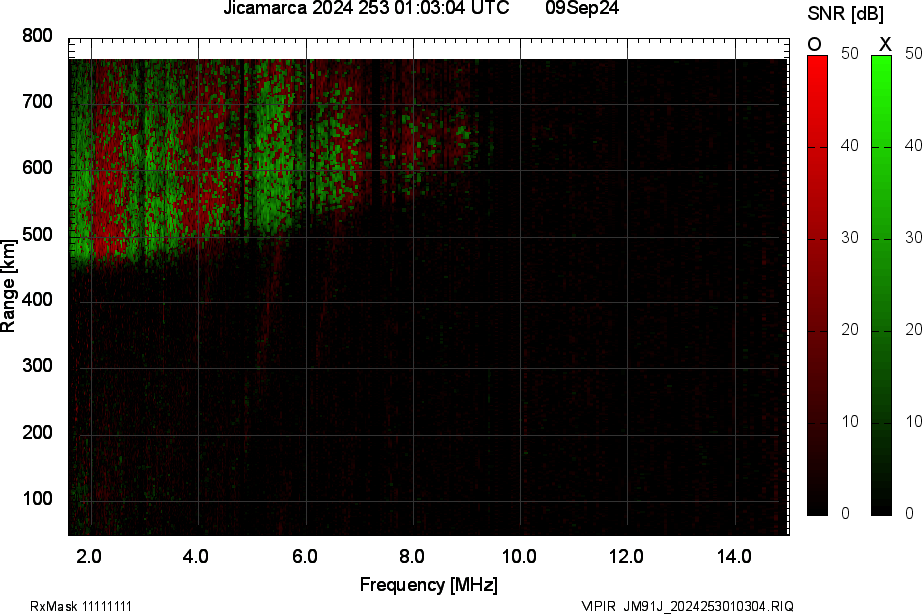Click the 4.0 frequency axis tick label
Viewport: 922px width, 614px height.
(x=196, y=556)
